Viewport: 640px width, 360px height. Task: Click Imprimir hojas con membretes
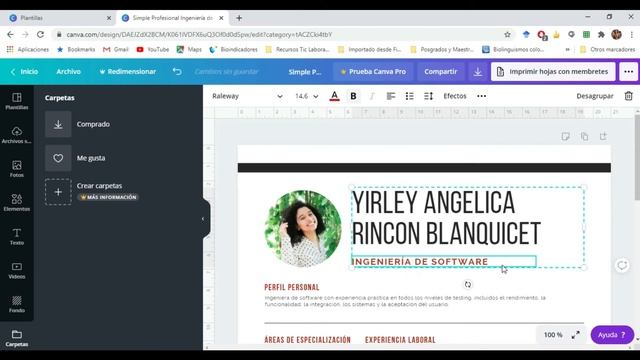pos(553,71)
